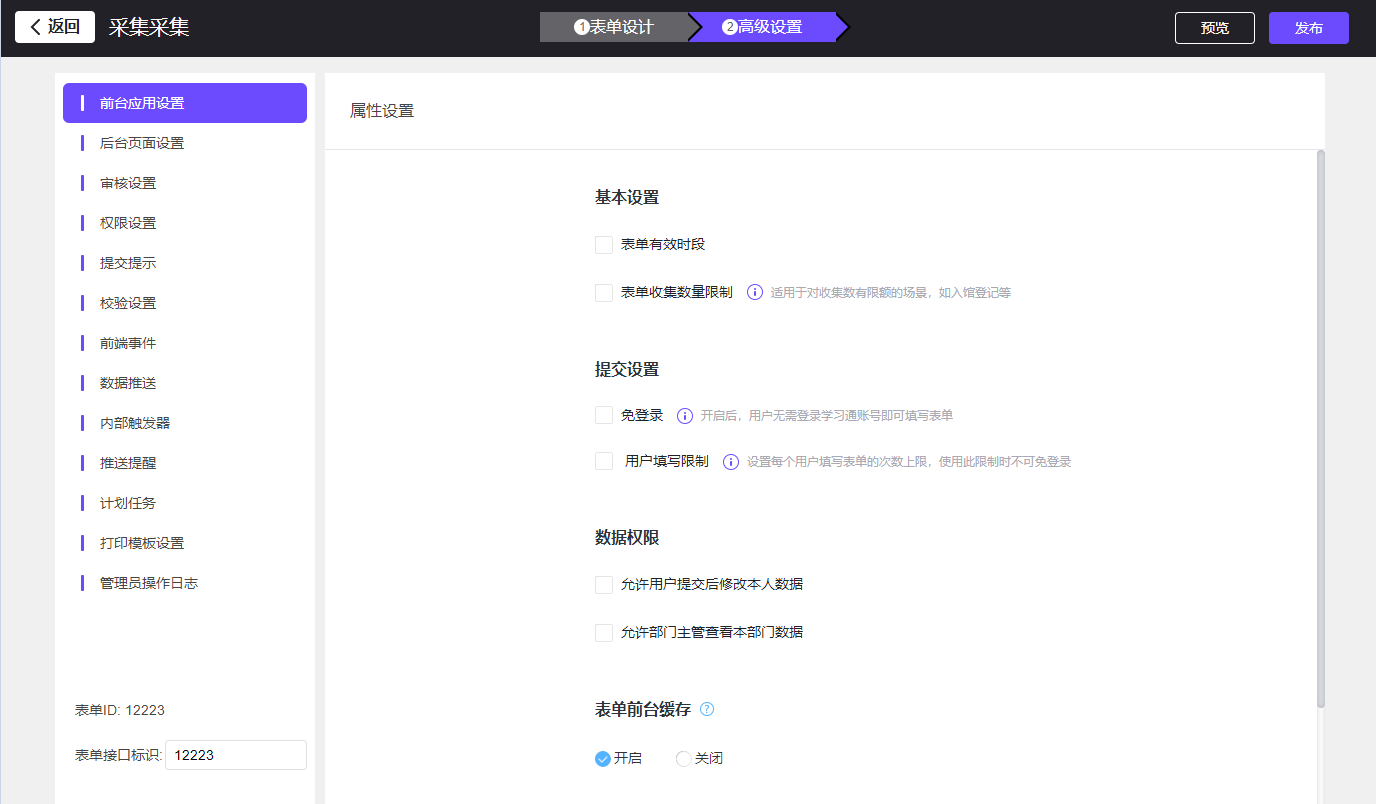
Task: Check 允许部门主管查看本部门数据
Action: 604,633
